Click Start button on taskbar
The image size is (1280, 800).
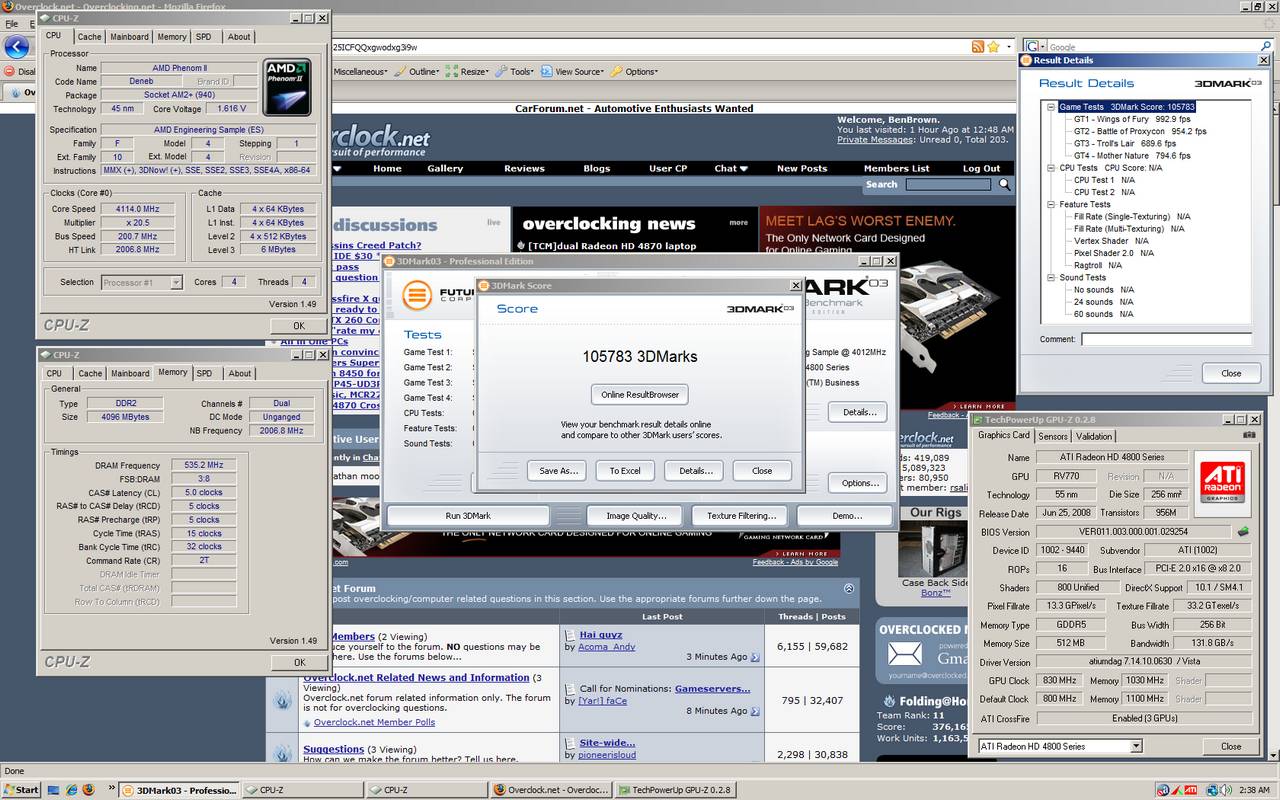[21, 790]
